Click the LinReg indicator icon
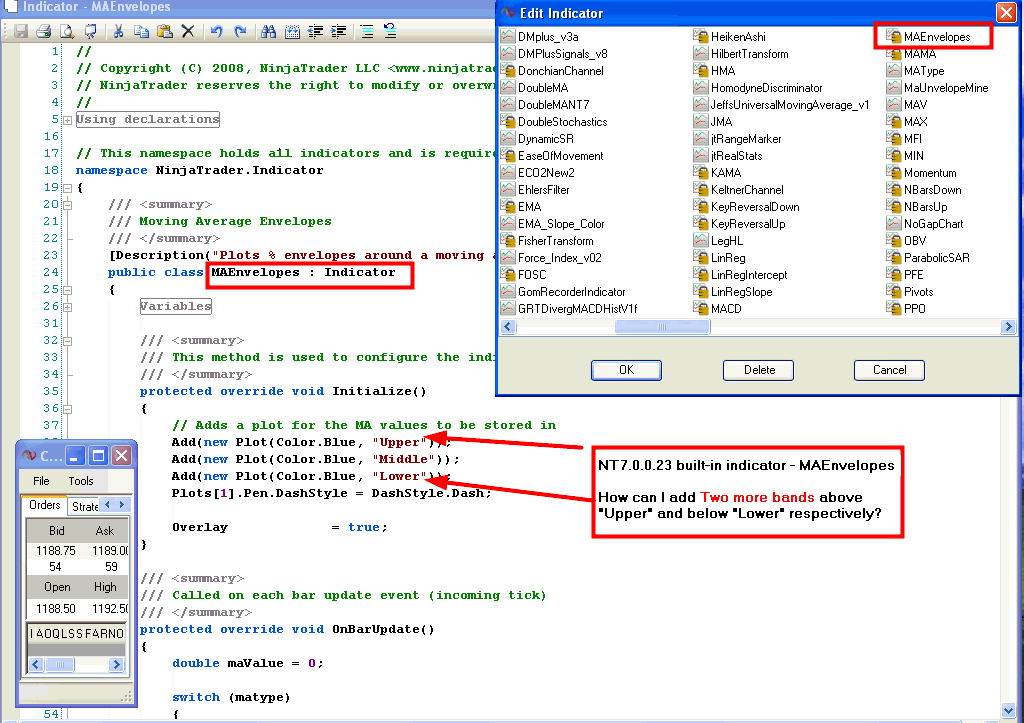The height and width of the screenshot is (723, 1024). [x=701, y=257]
